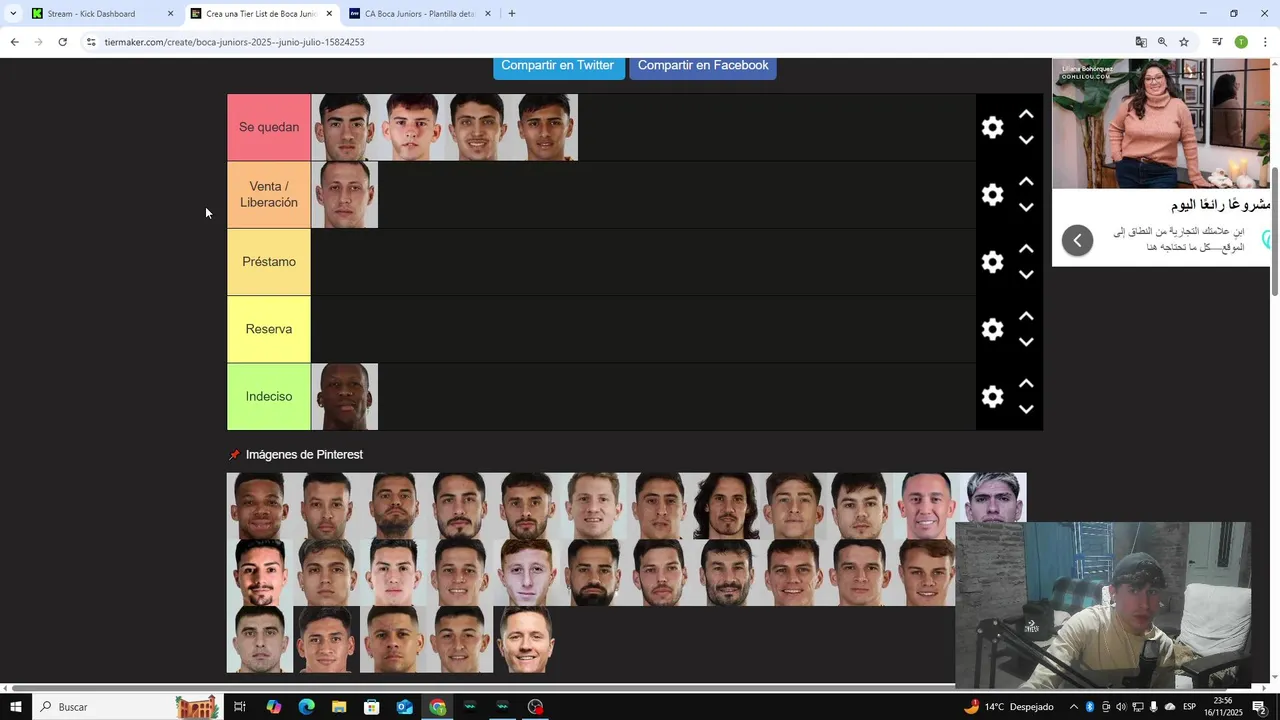Viewport: 1280px width, 720px height.
Task: Go back to previous page
Action: click(x=14, y=42)
